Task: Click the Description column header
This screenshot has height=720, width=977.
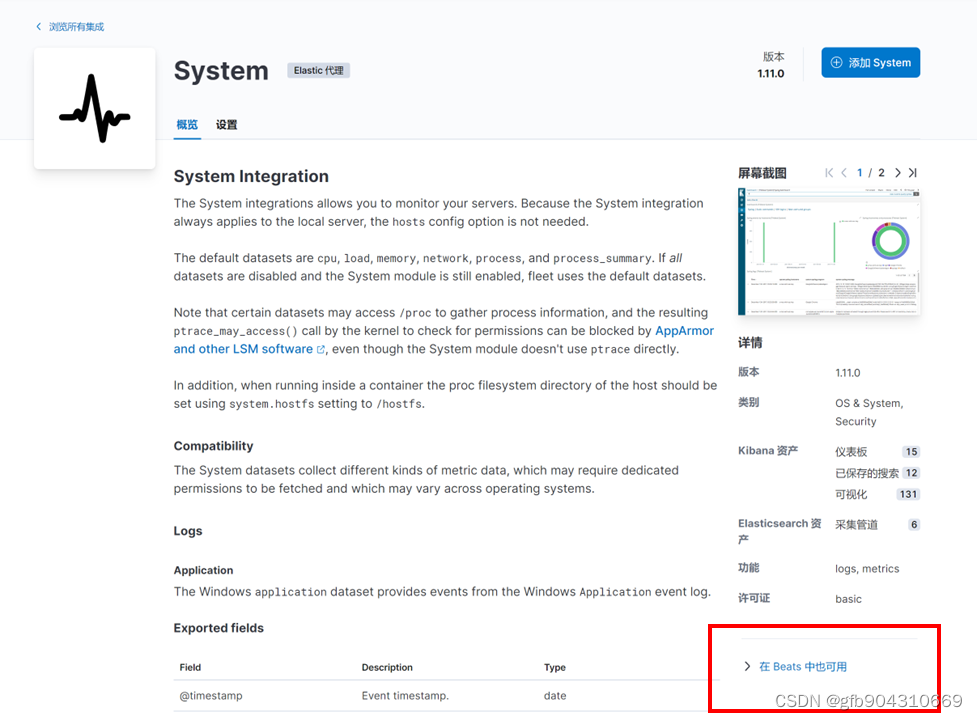Action: [x=387, y=667]
